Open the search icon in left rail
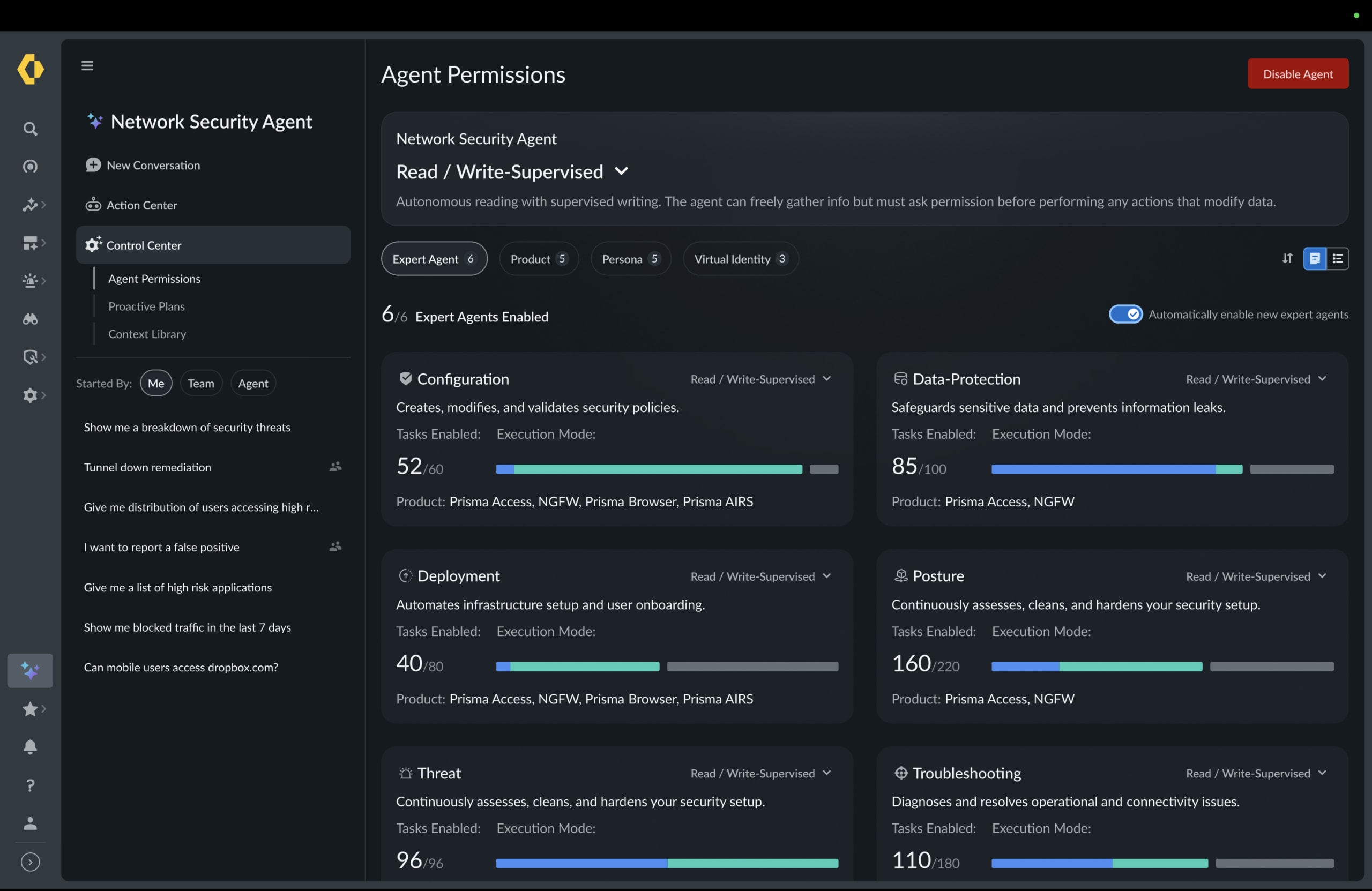1372x891 pixels. (x=30, y=129)
